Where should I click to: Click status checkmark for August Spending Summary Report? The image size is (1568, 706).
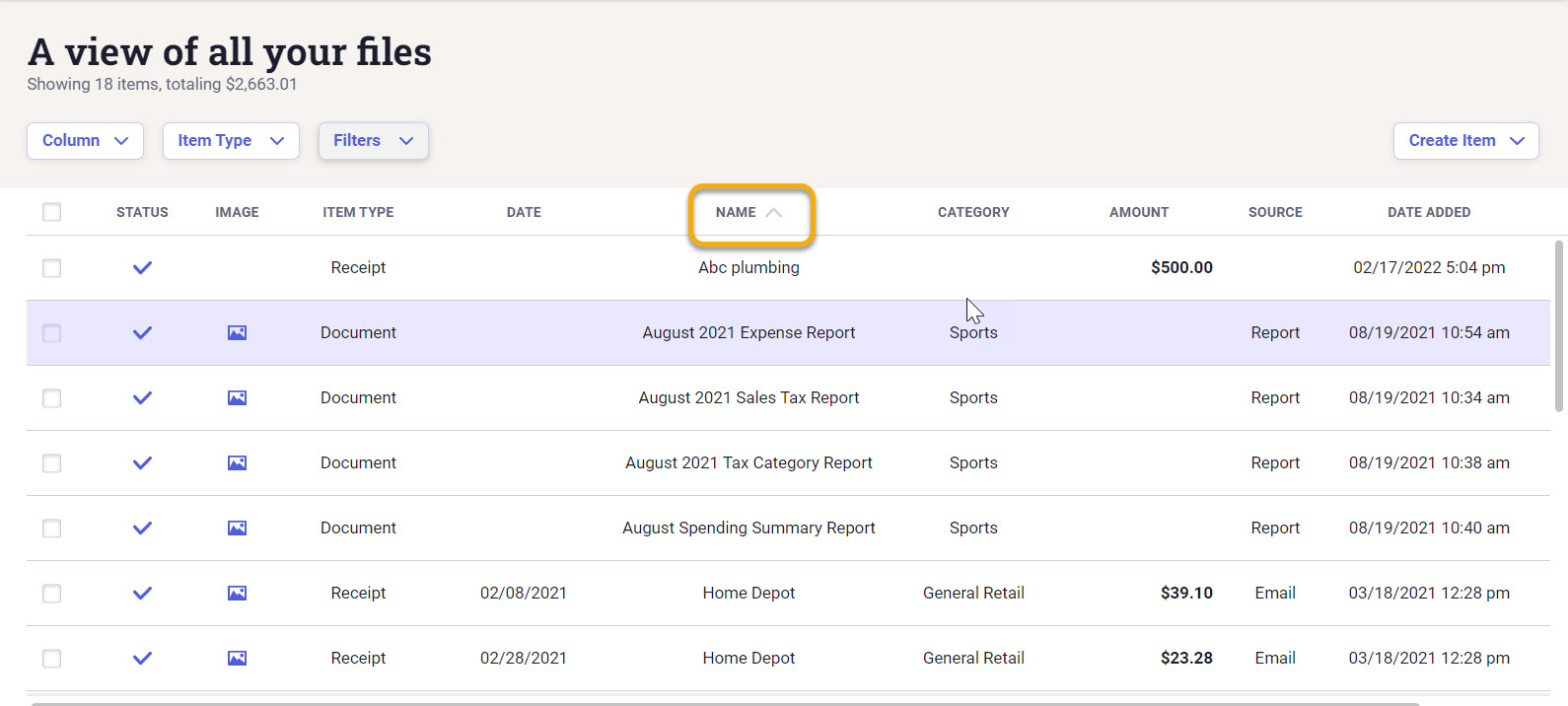[142, 528]
